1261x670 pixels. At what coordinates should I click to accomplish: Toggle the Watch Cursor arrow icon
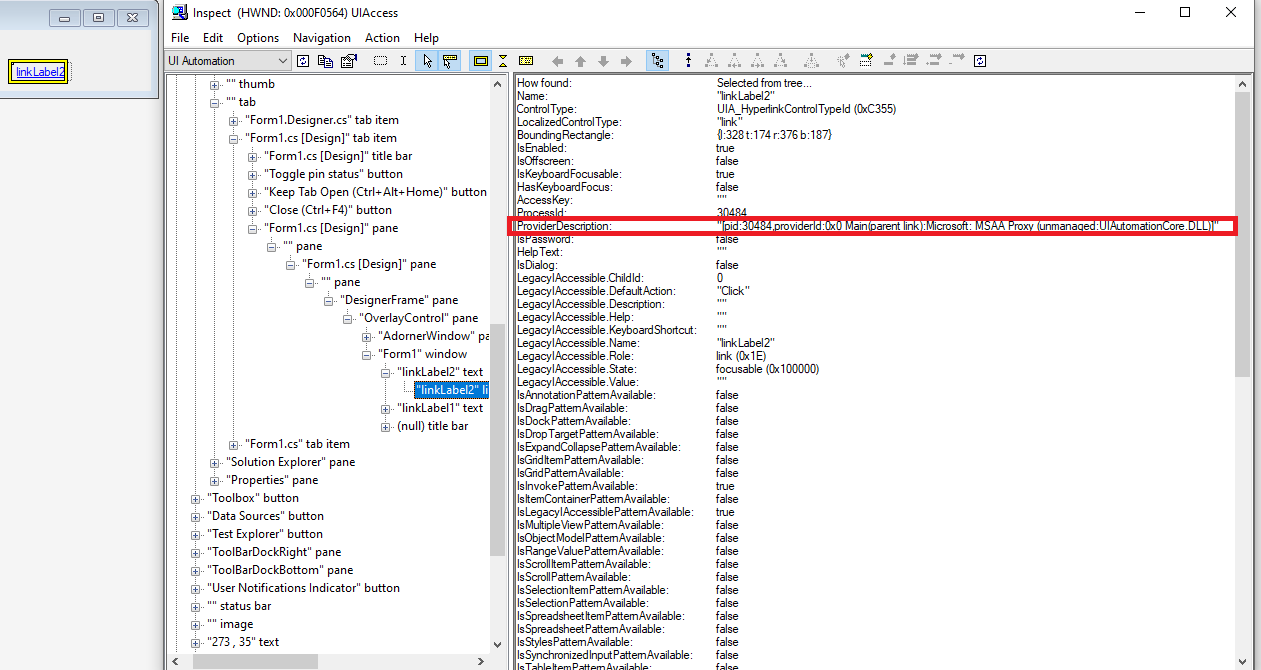(427, 61)
